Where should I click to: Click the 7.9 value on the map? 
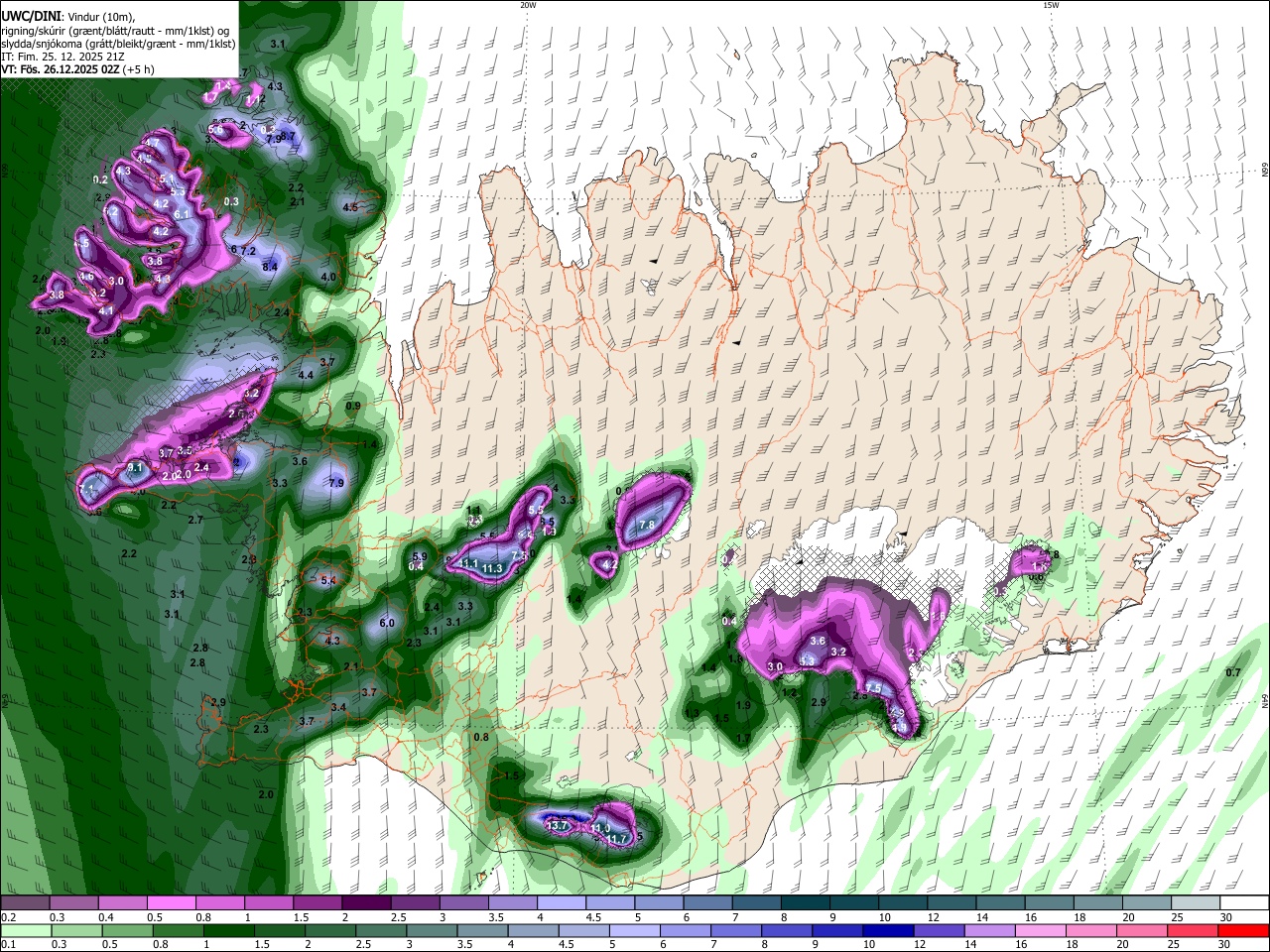[x=336, y=484]
